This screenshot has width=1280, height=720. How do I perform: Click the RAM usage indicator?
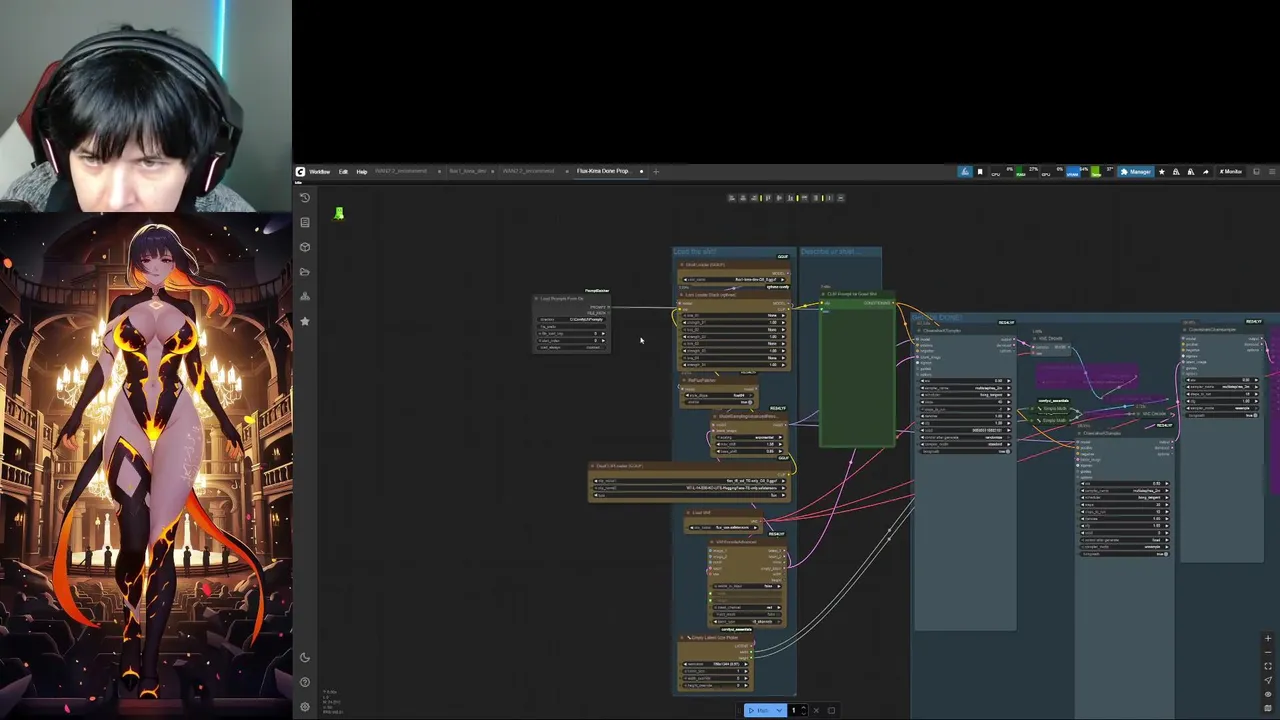coord(1028,172)
